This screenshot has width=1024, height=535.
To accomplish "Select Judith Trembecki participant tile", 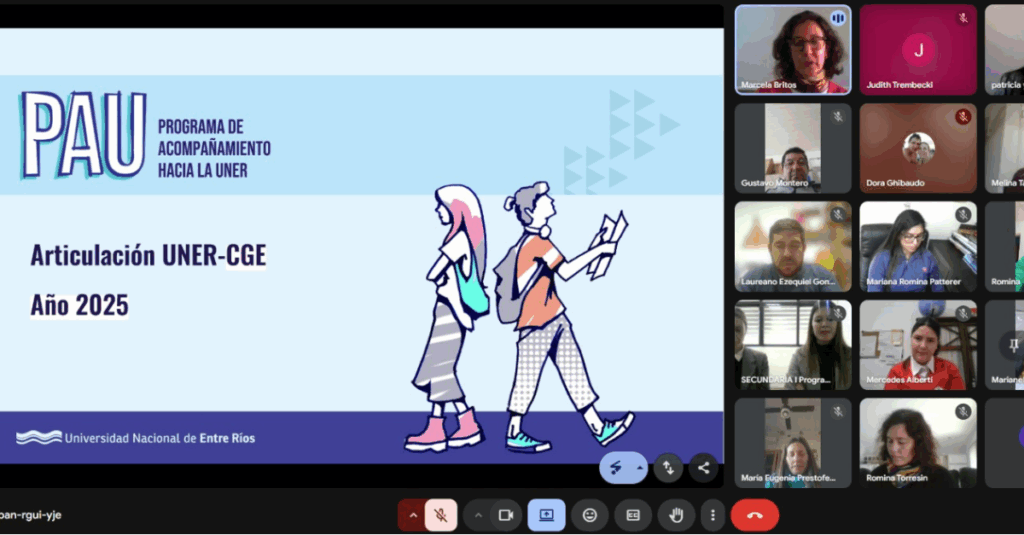I will coord(918,50).
